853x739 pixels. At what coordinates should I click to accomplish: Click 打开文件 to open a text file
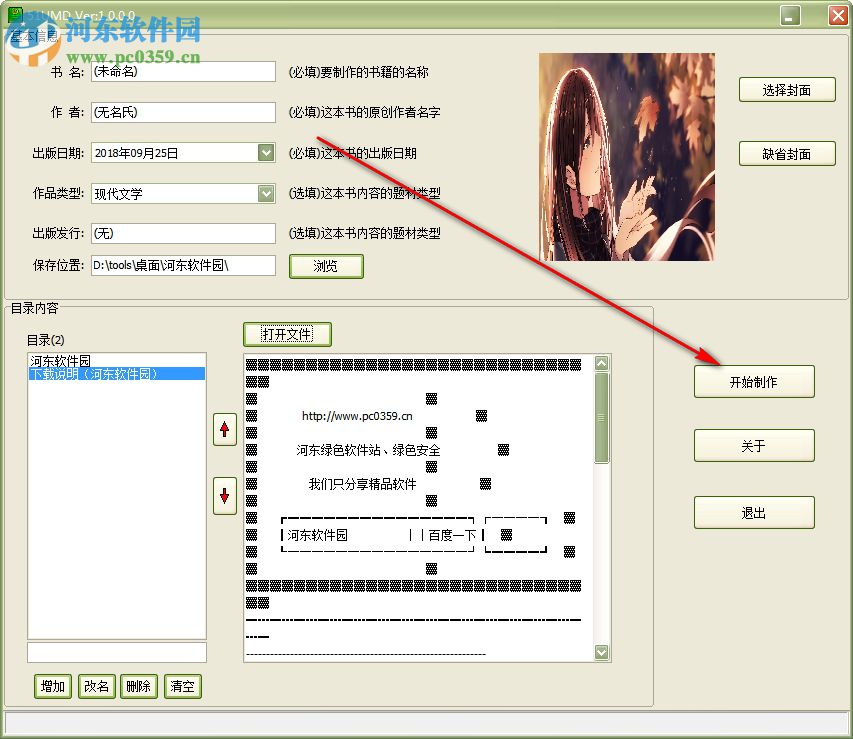pos(287,334)
